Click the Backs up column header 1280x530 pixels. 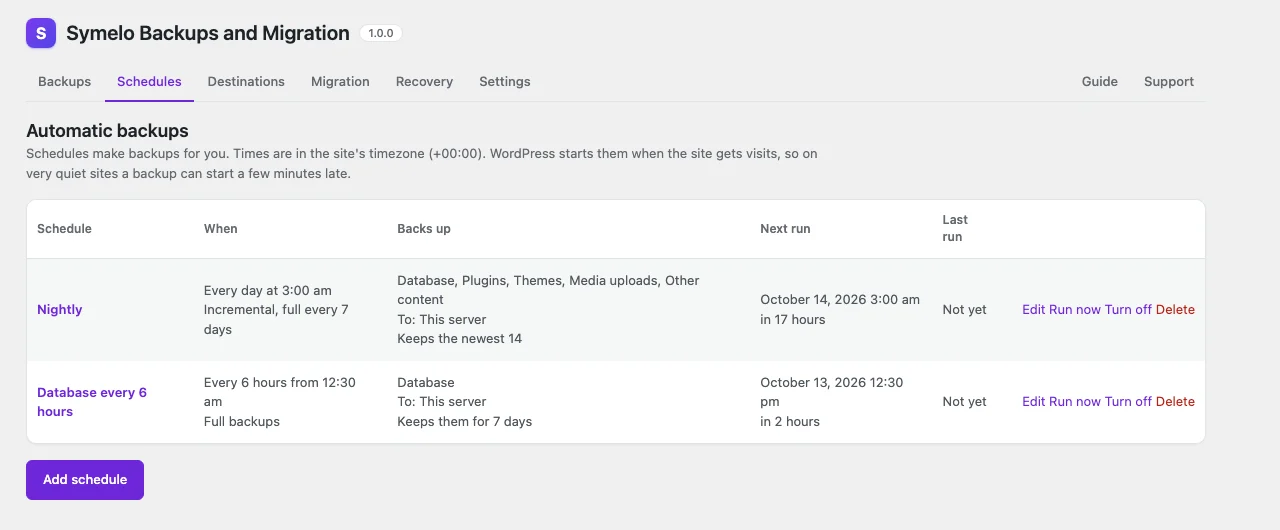(x=424, y=229)
